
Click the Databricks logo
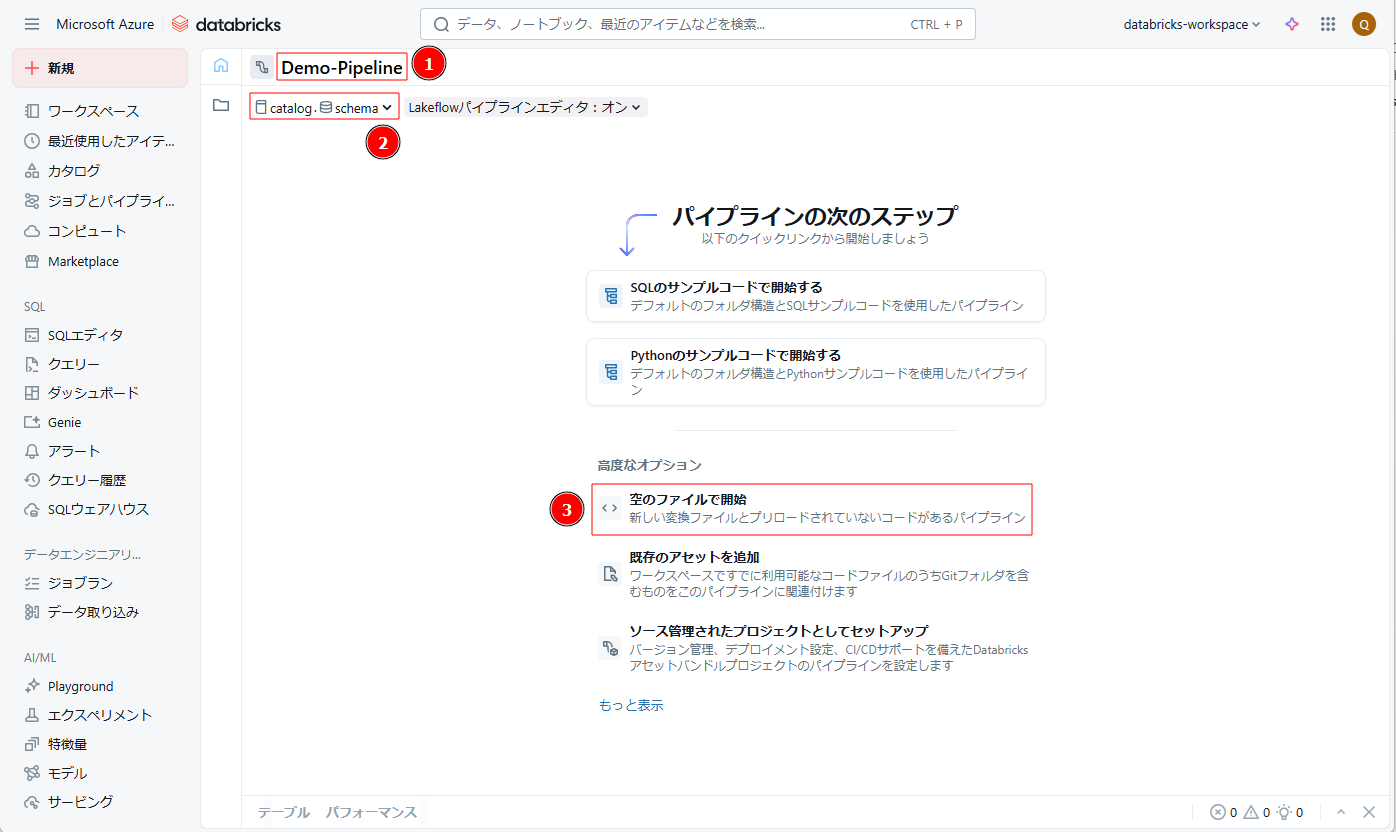(x=226, y=24)
